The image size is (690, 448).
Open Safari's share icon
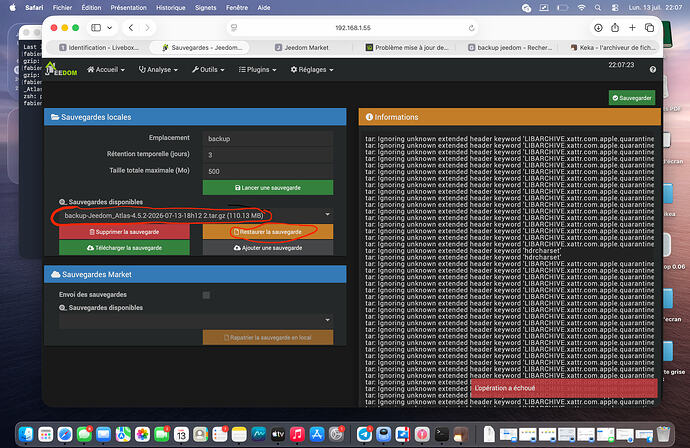click(615, 28)
